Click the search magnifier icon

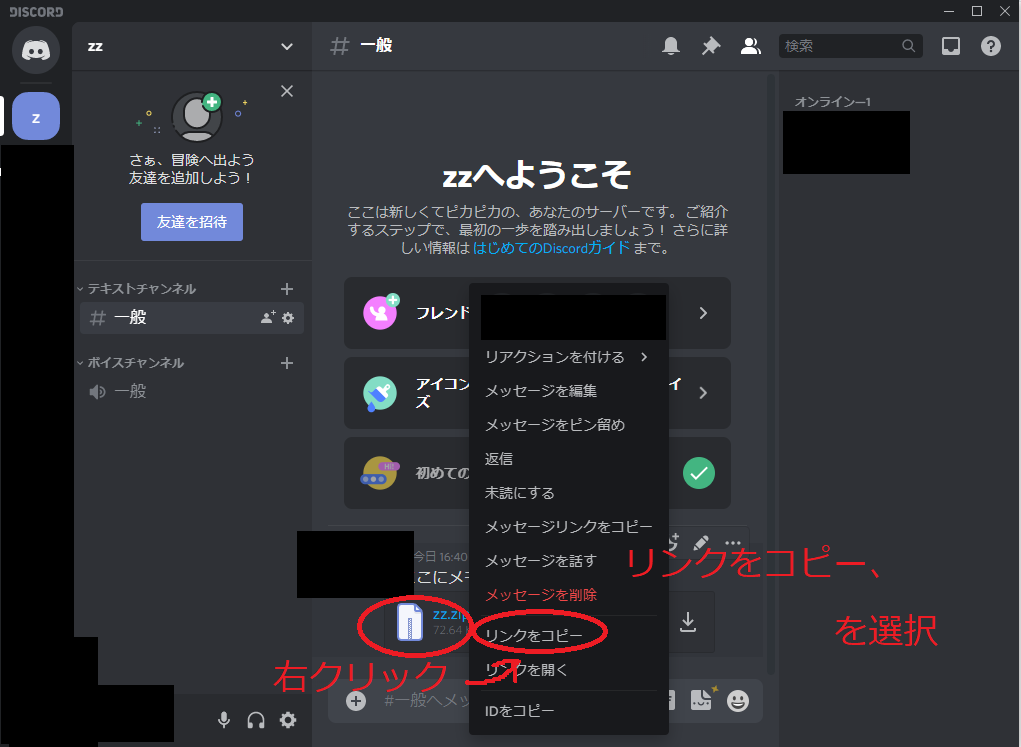point(908,46)
